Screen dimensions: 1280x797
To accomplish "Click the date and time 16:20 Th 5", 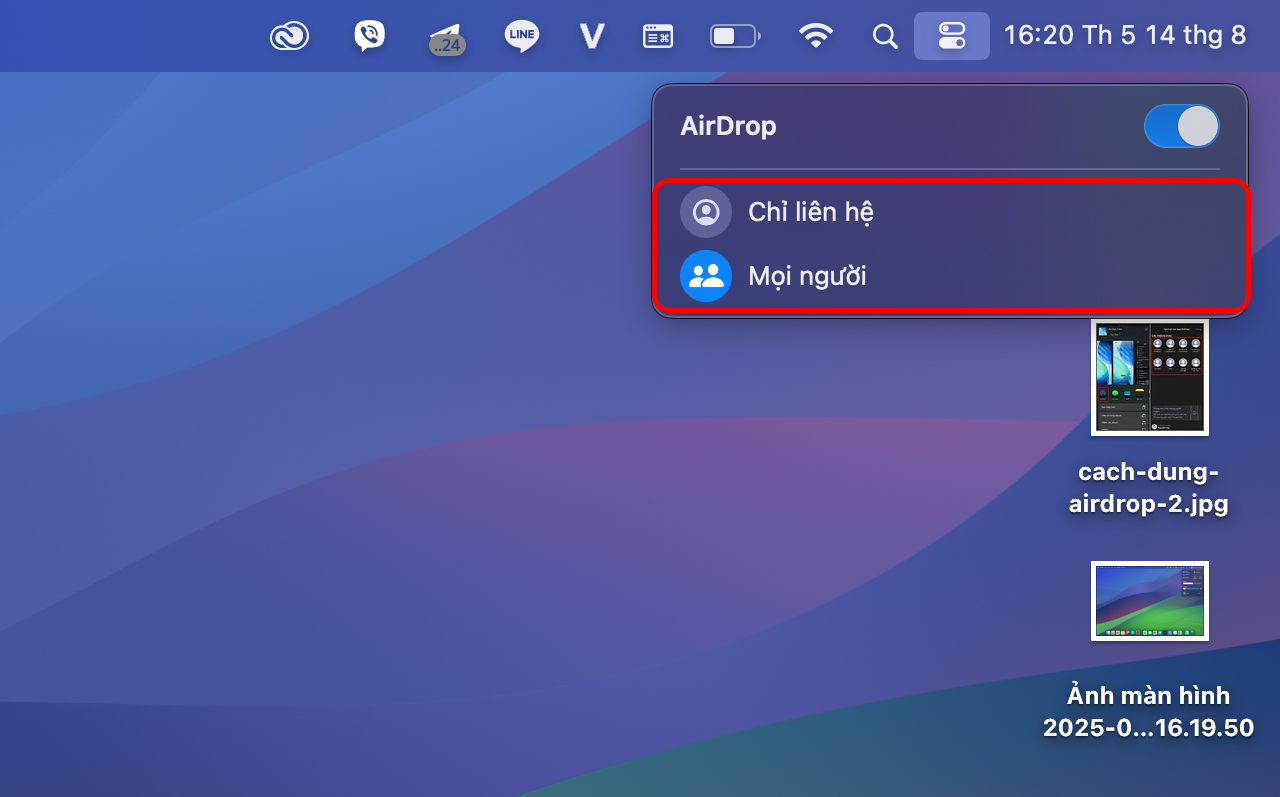I will click(x=1125, y=36).
